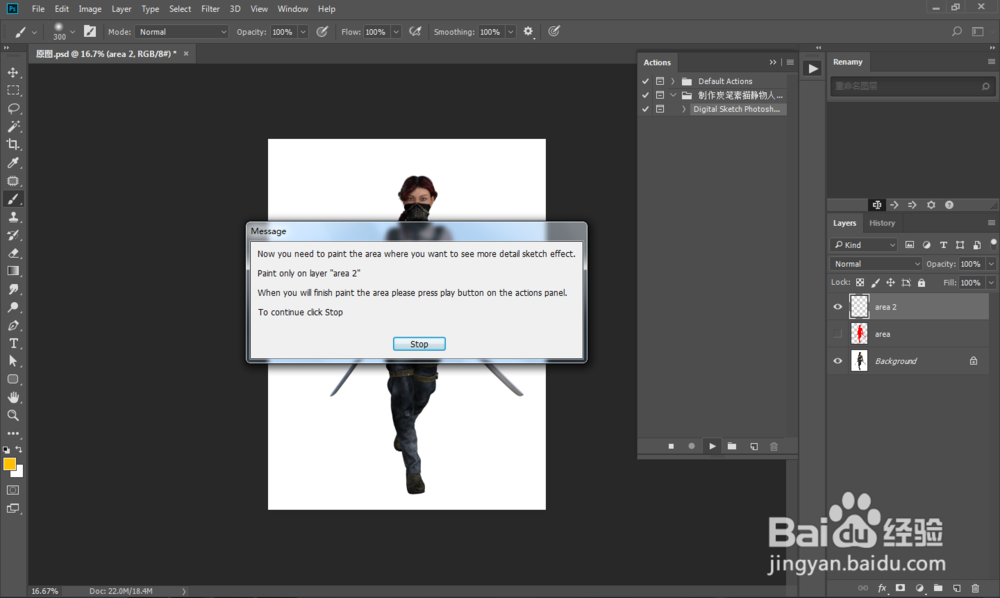Select area 2 layer thumbnail
The width and height of the screenshot is (1000, 598).
point(859,307)
